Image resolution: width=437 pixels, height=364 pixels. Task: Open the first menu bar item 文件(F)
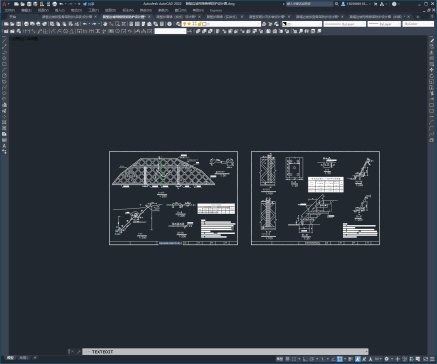(10, 10)
